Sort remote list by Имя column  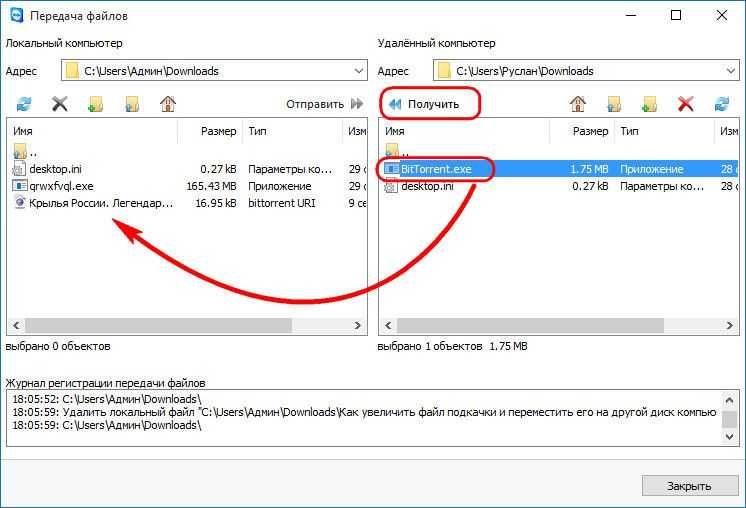464,131
